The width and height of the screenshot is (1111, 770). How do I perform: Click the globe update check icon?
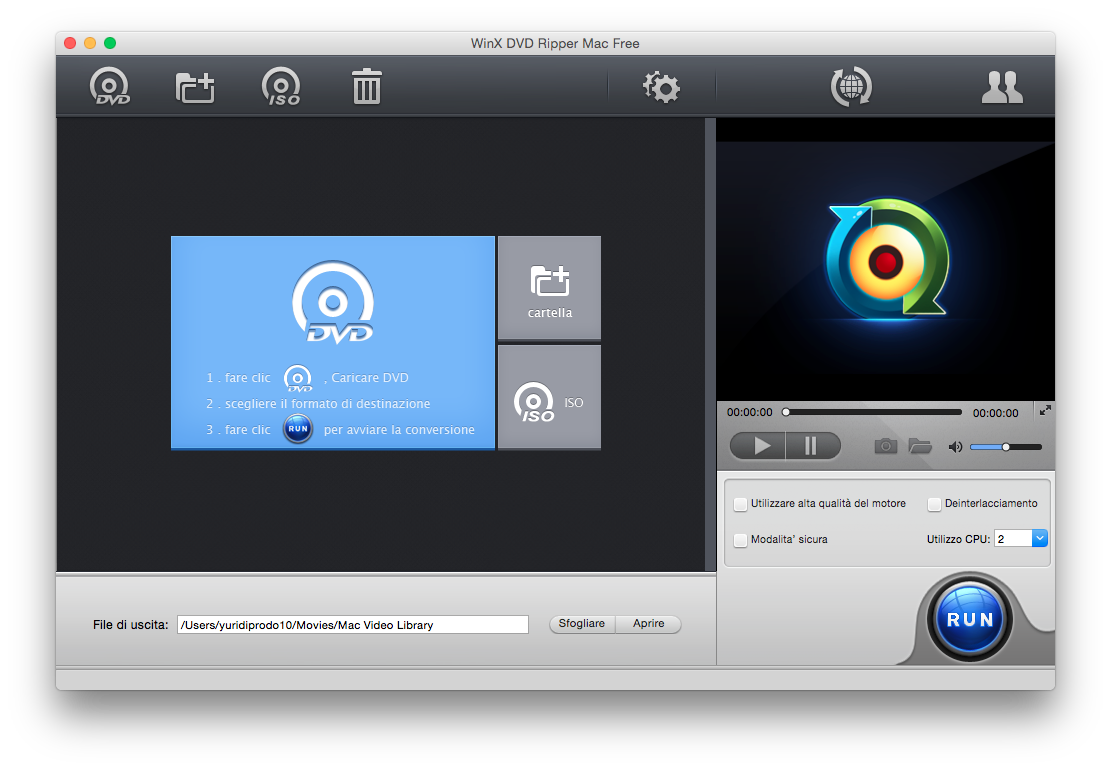[851, 87]
